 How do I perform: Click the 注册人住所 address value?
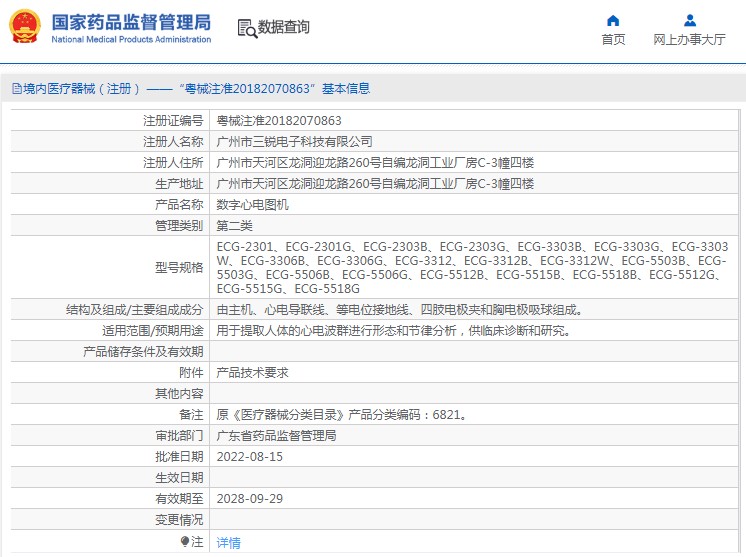pos(375,163)
